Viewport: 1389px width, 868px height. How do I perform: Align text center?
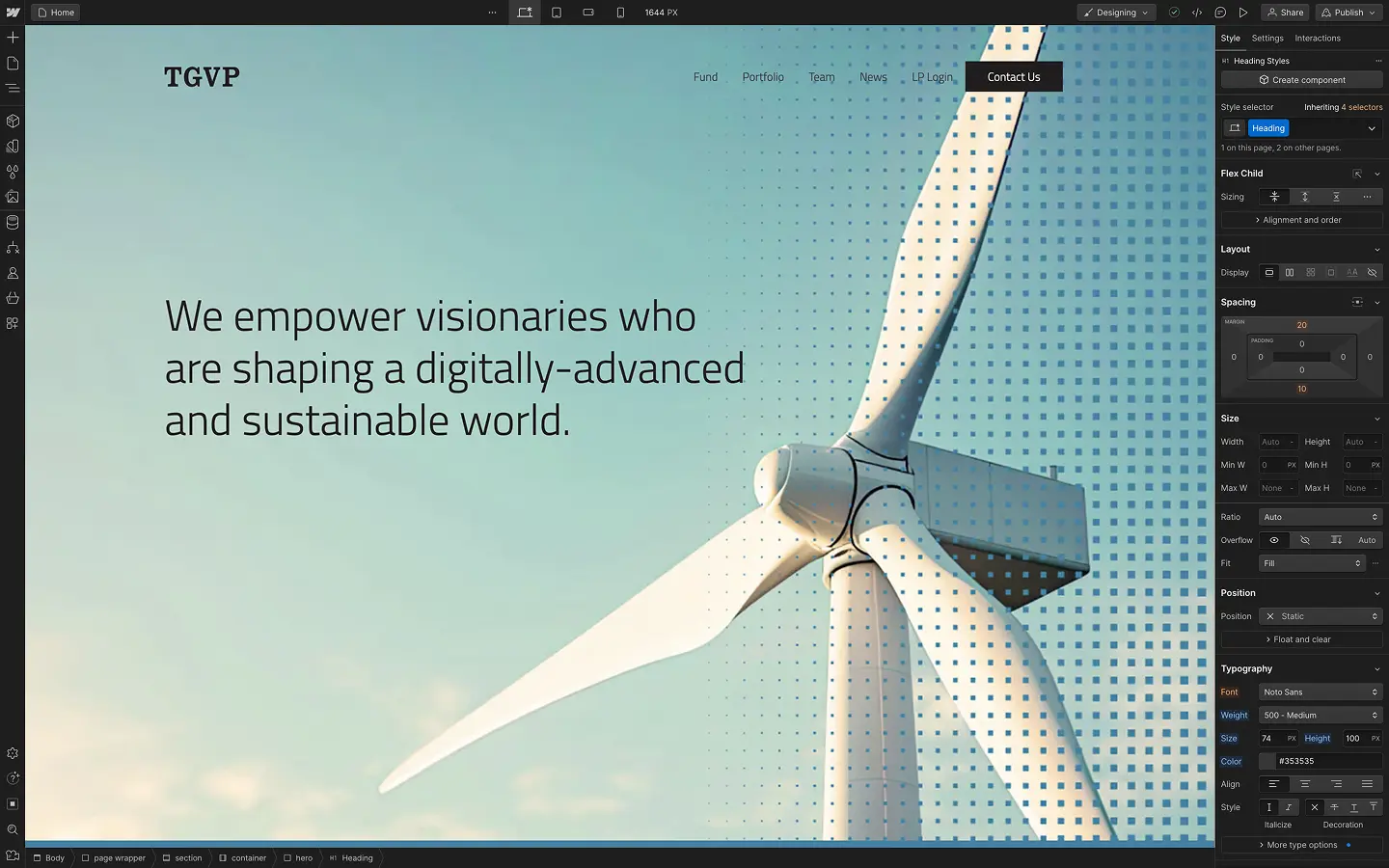click(1305, 784)
